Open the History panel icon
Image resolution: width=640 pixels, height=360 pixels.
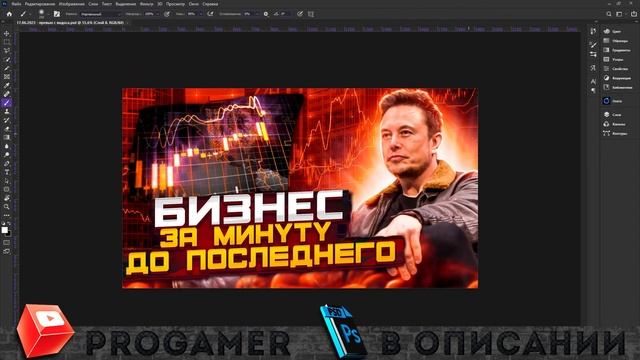tap(593, 31)
